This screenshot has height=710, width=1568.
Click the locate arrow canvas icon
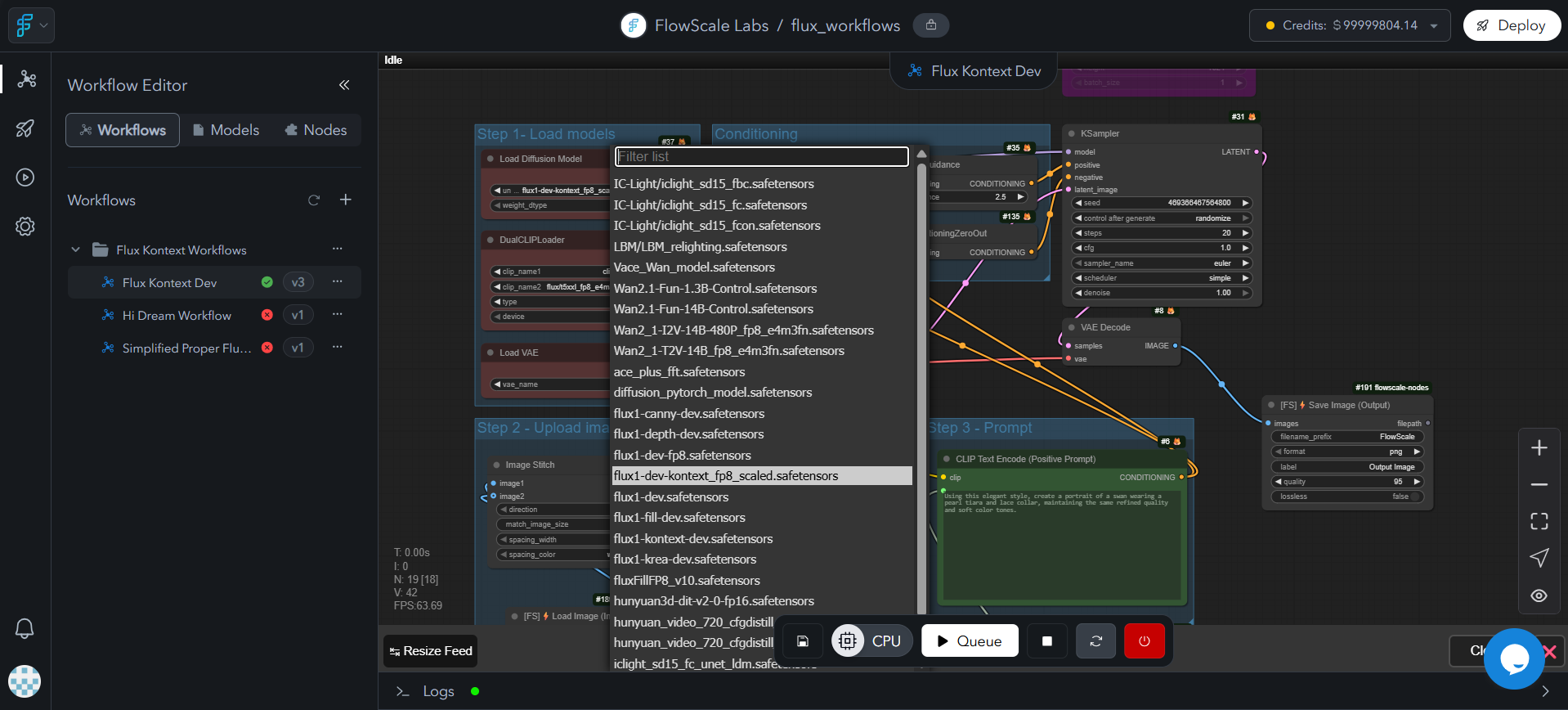(x=1539, y=558)
